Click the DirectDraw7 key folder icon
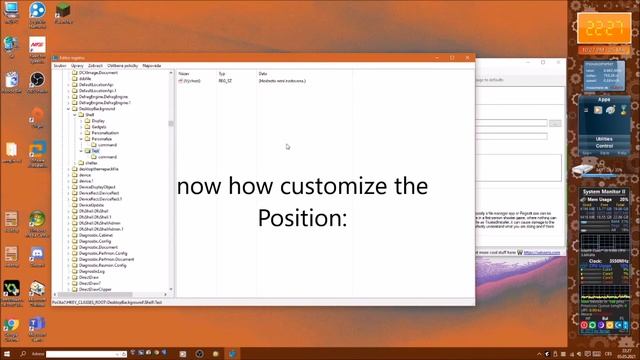 [75, 283]
